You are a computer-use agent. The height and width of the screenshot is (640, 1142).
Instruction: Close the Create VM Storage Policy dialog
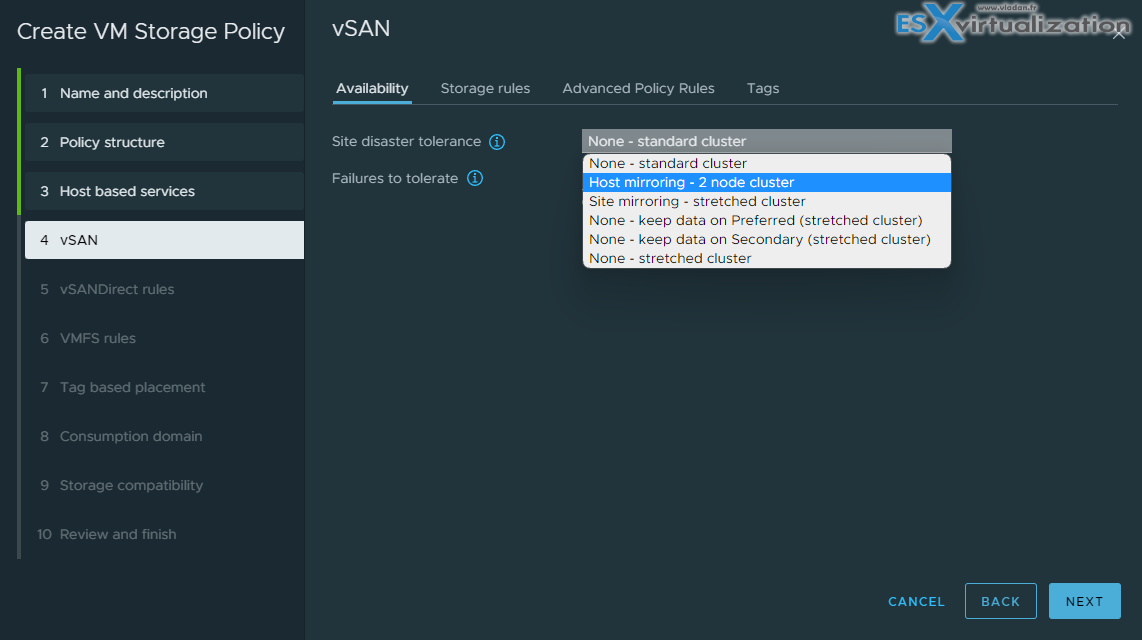click(1119, 33)
